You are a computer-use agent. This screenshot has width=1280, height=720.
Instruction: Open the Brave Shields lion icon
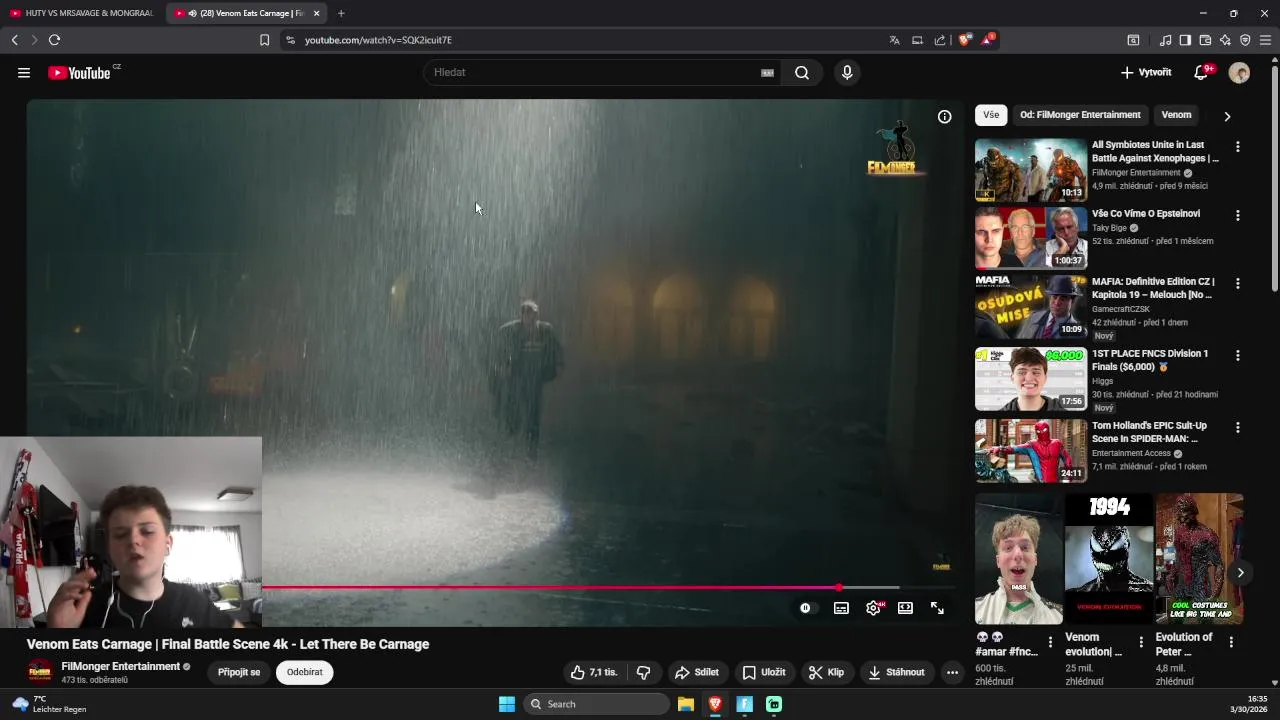pos(965,40)
